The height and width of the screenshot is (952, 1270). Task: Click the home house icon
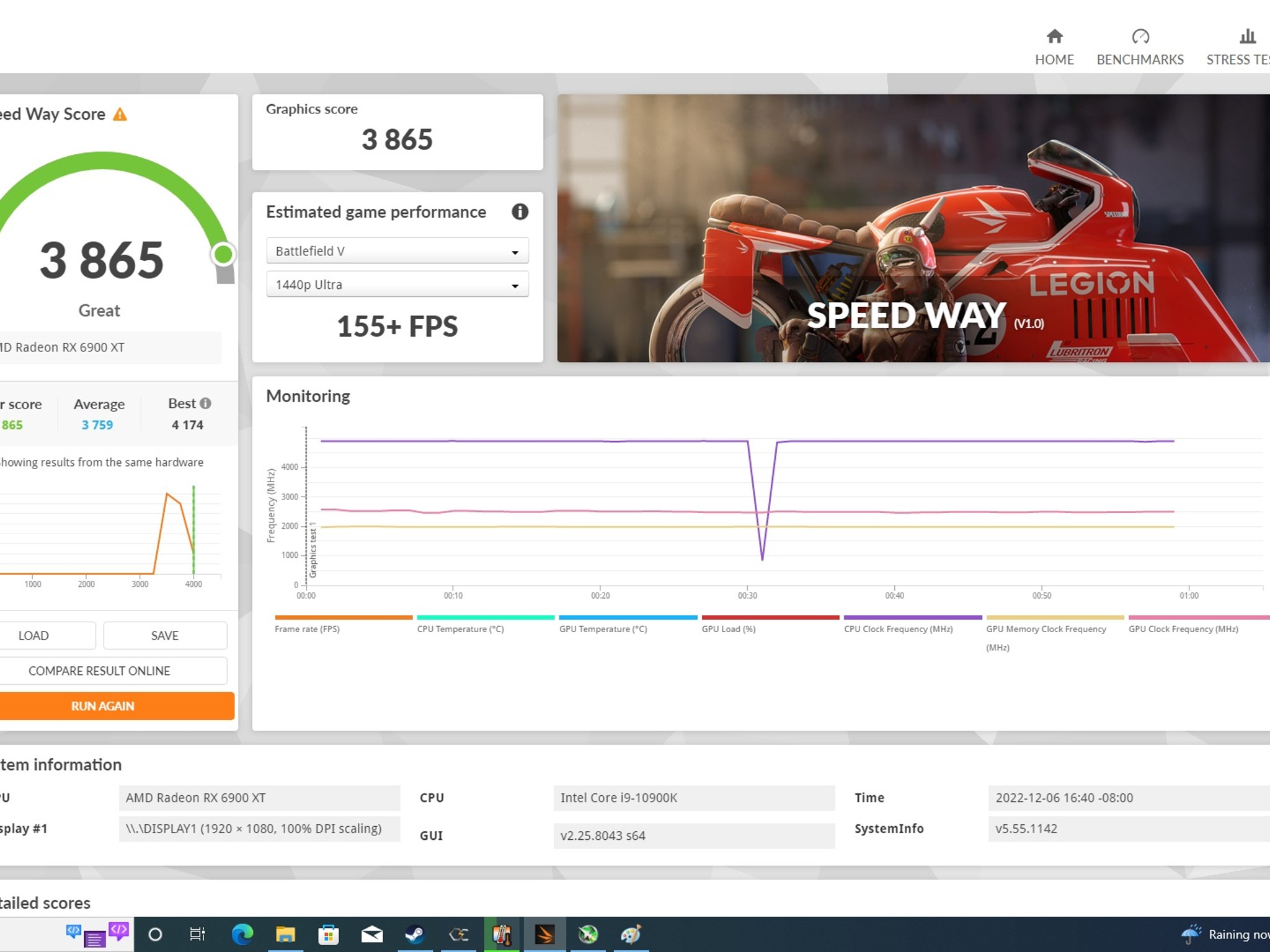pos(1054,37)
